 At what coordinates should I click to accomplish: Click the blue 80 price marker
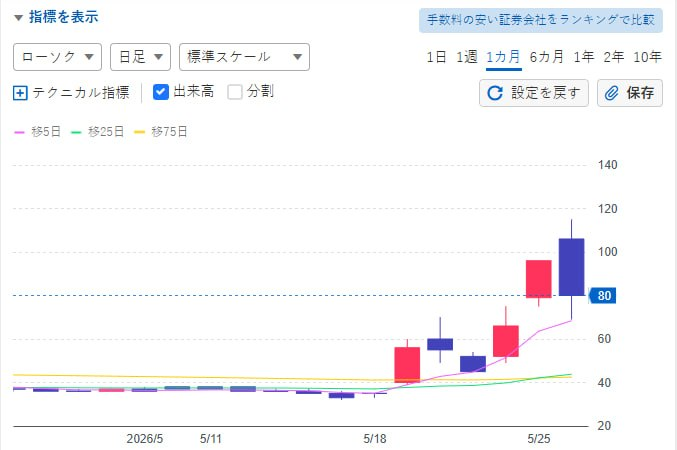[603, 296]
